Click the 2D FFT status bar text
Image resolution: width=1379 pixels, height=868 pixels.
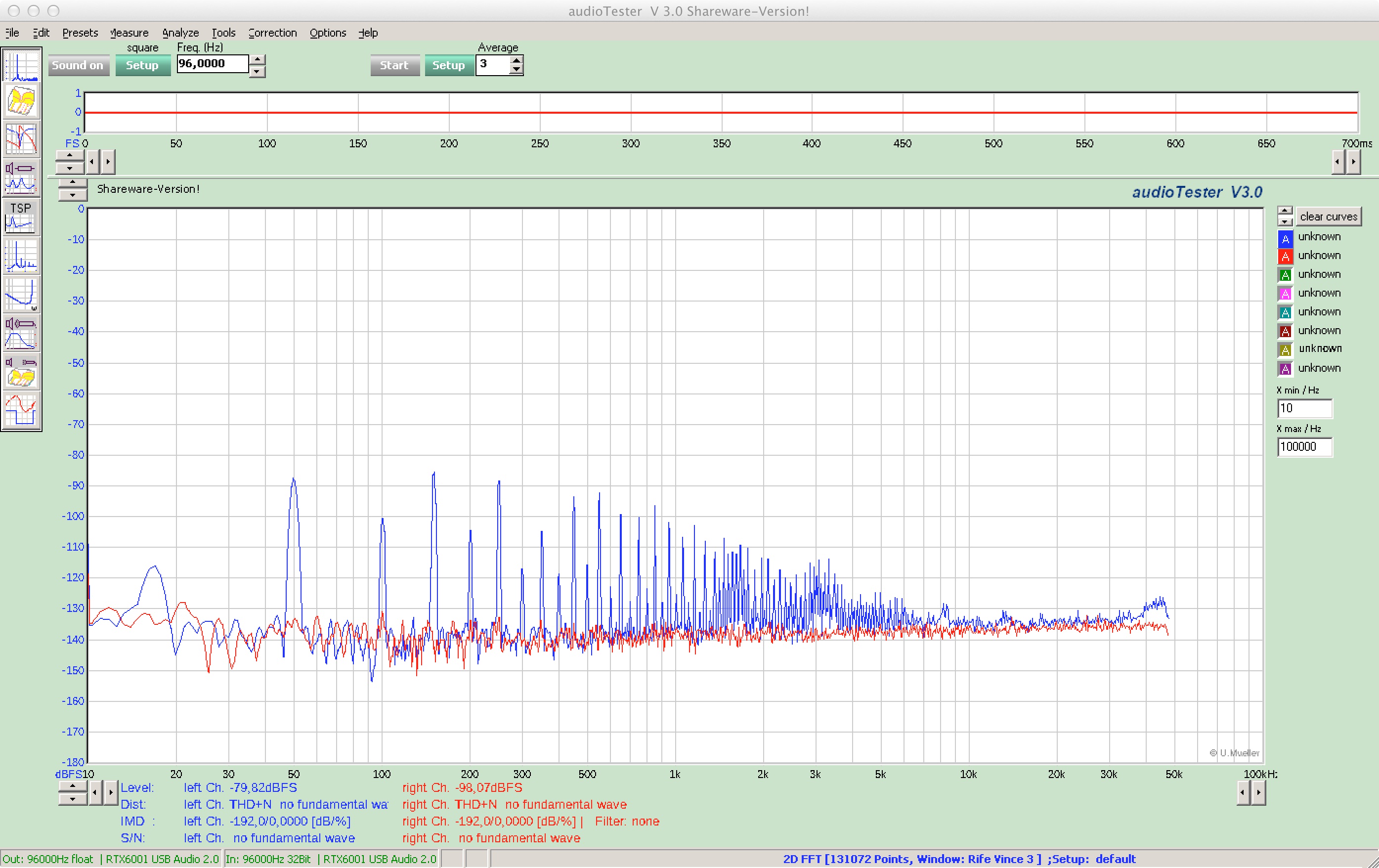click(959, 859)
